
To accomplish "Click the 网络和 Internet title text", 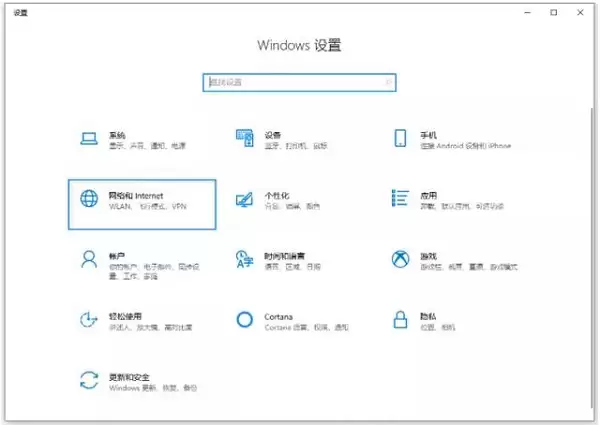I will pos(136,196).
